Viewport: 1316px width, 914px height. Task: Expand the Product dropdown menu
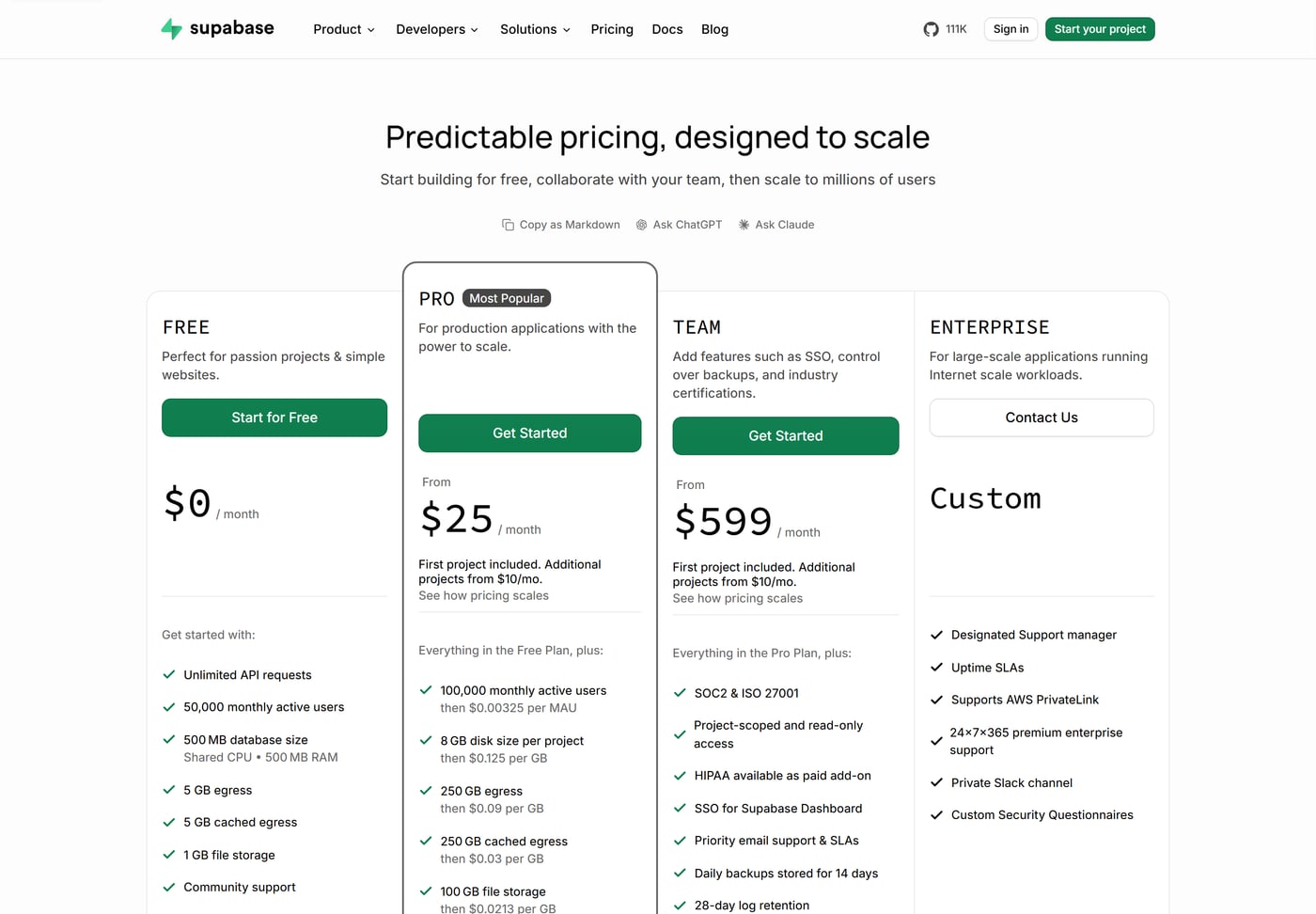click(344, 29)
